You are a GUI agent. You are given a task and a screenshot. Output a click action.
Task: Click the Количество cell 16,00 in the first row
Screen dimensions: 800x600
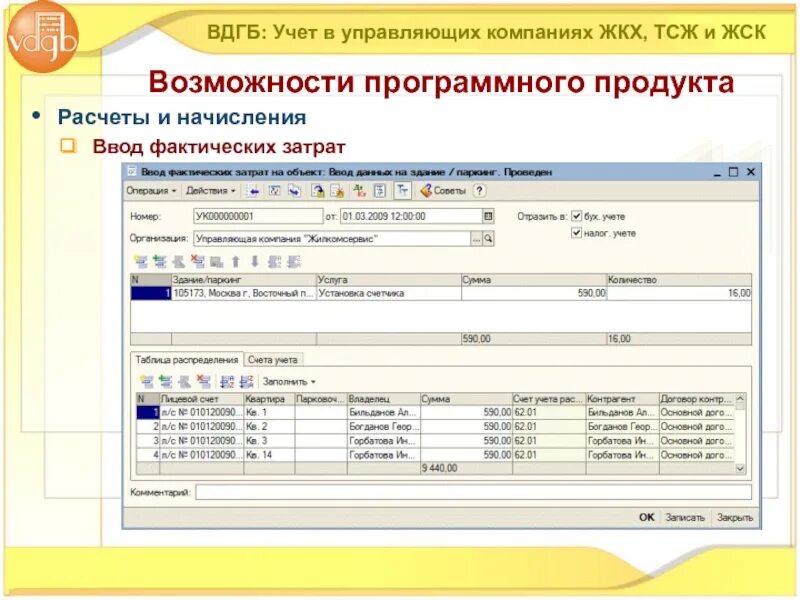(x=679, y=293)
